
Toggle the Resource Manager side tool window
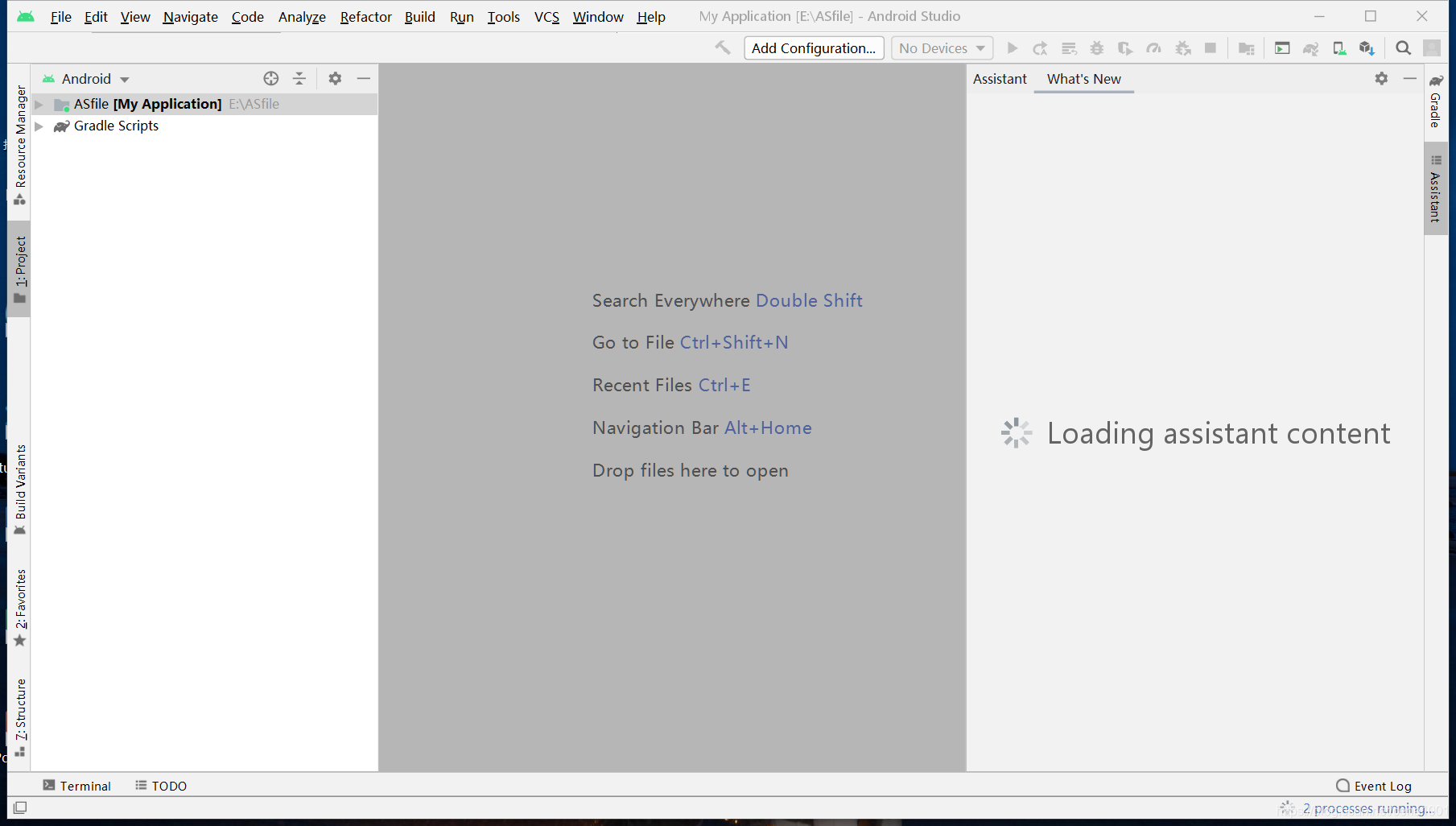(x=20, y=145)
